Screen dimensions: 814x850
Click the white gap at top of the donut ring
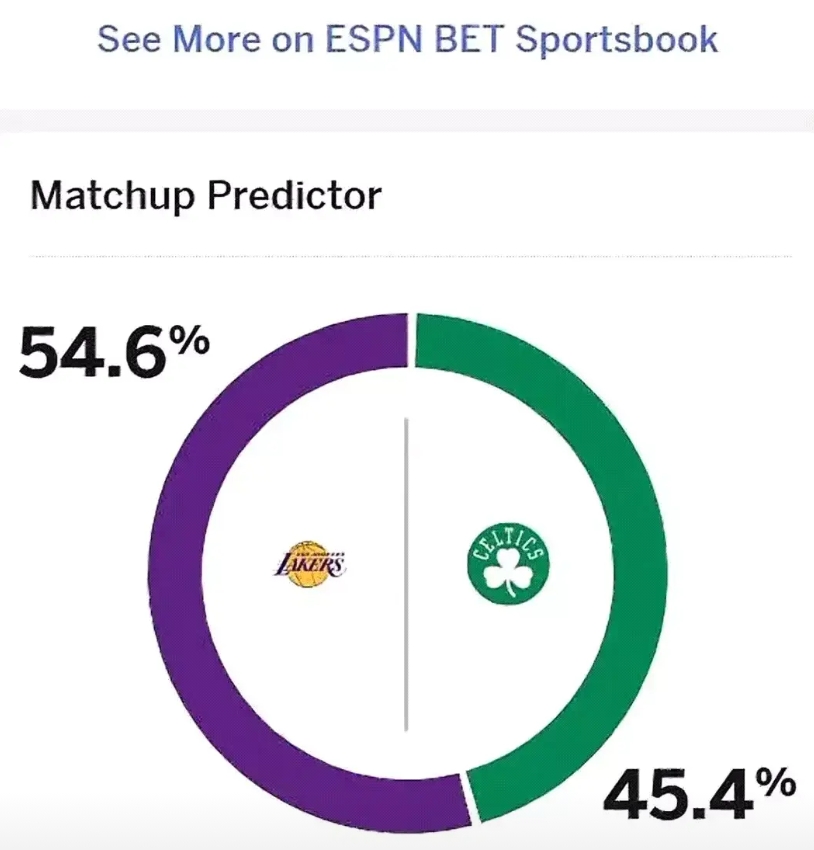[x=411, y=340]
